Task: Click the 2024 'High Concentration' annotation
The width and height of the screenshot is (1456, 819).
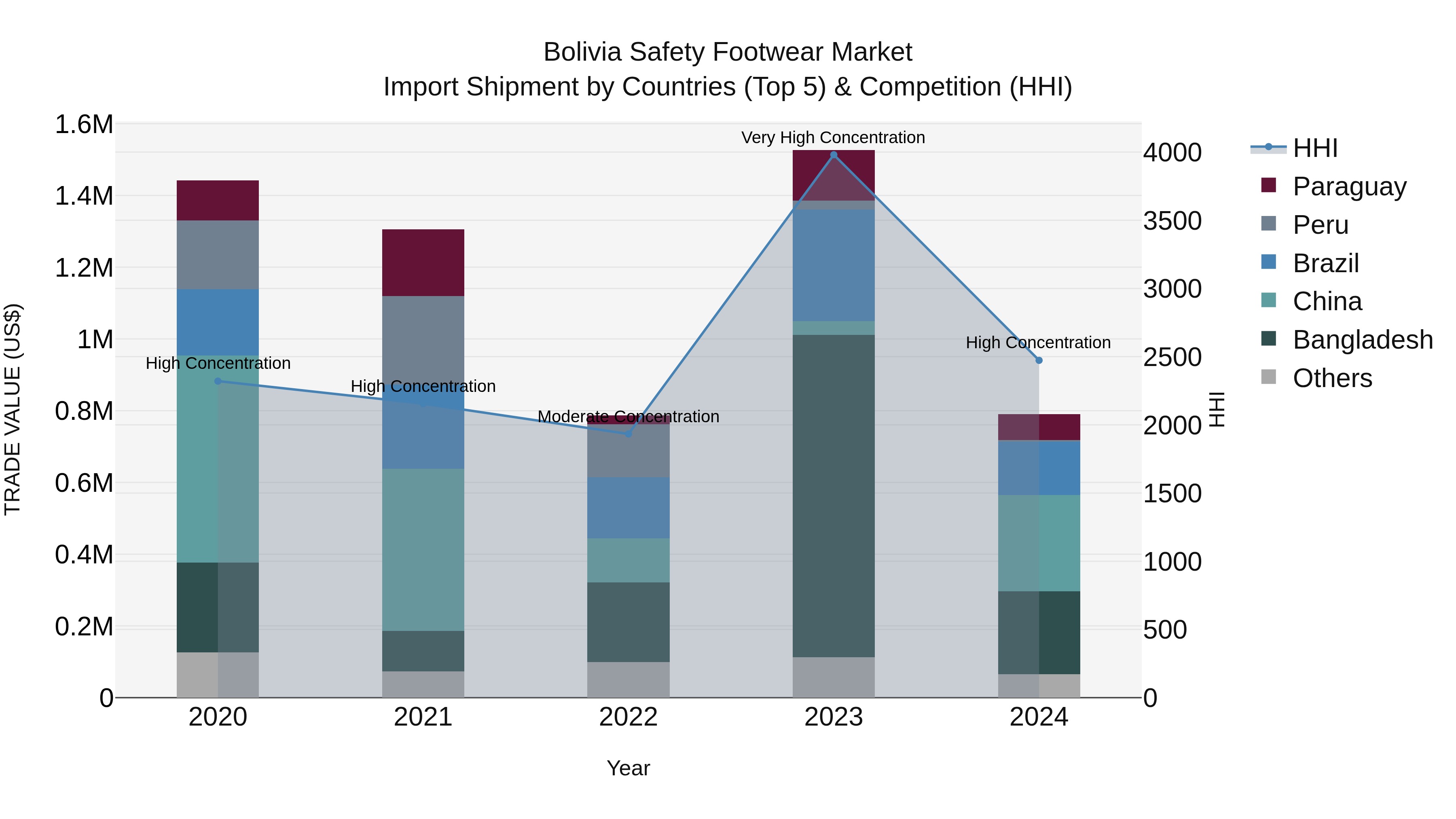Action: click(1038, 343)
